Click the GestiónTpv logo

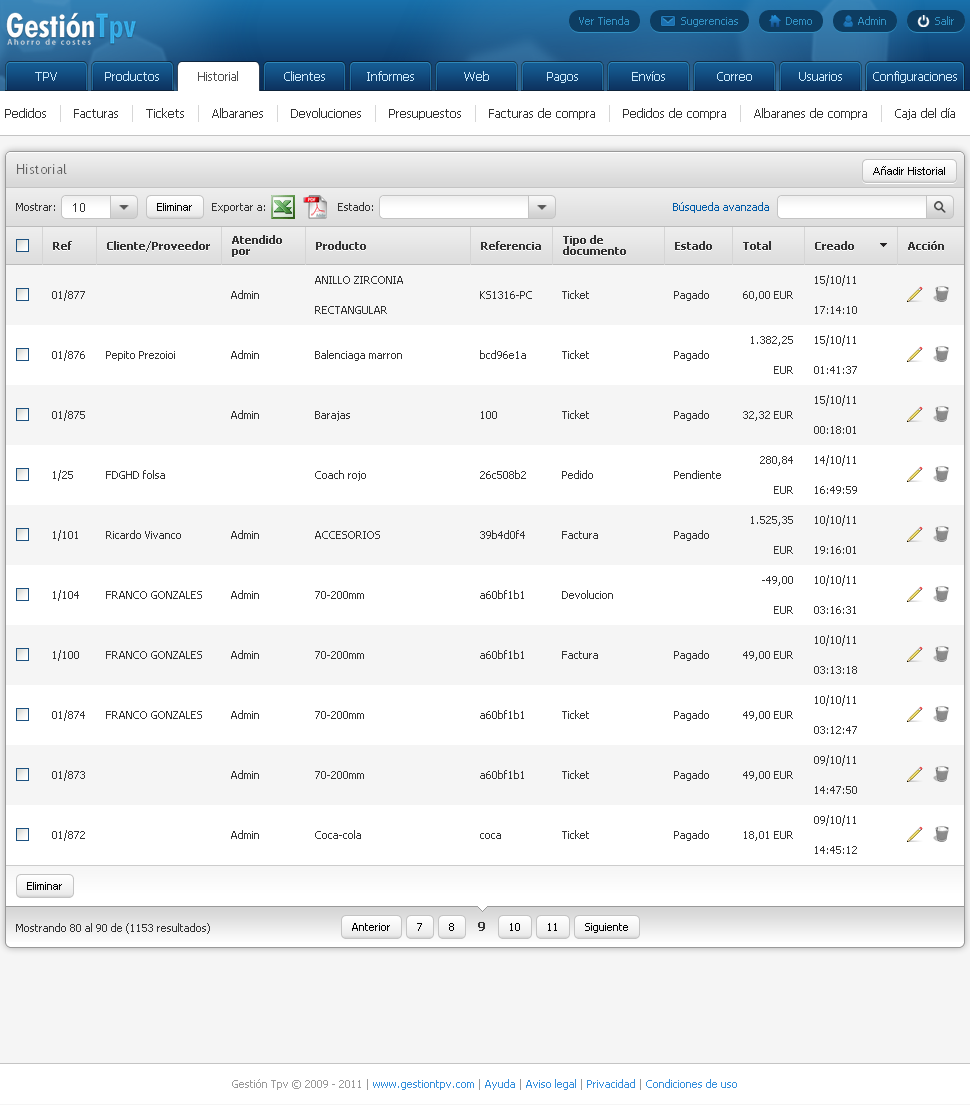tap(70, 30)
